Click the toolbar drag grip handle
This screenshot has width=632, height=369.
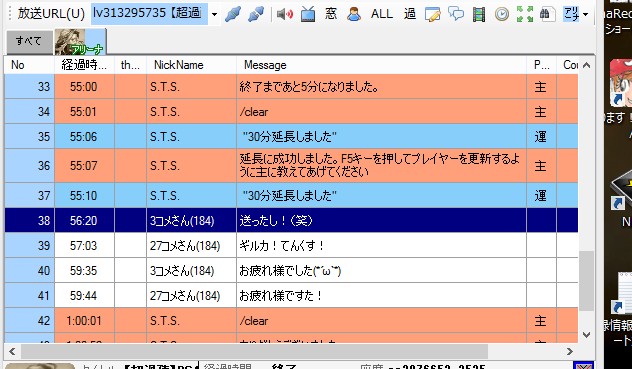click(10, 14)
